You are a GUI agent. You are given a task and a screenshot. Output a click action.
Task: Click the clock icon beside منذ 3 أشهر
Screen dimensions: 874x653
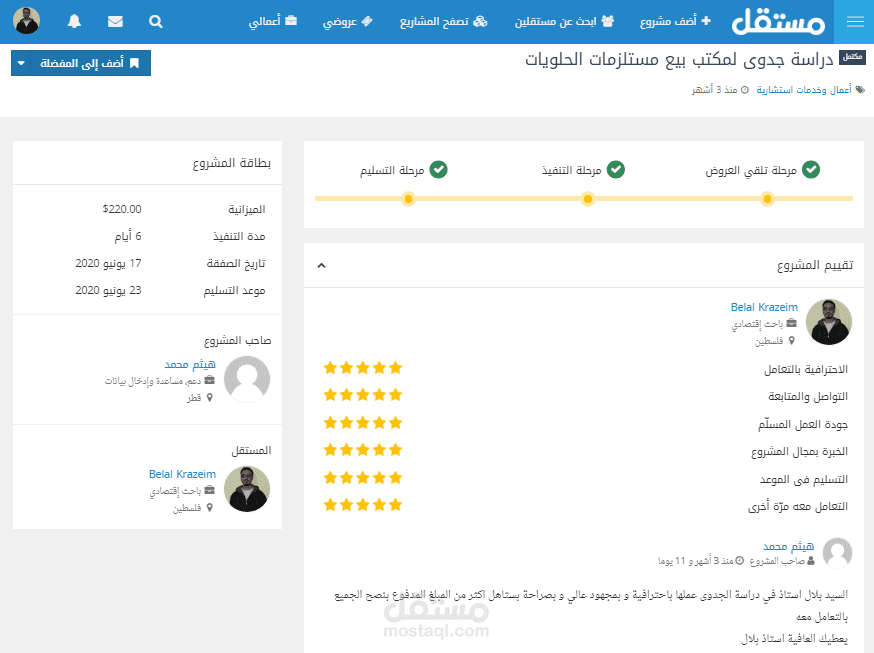(745, 90)
